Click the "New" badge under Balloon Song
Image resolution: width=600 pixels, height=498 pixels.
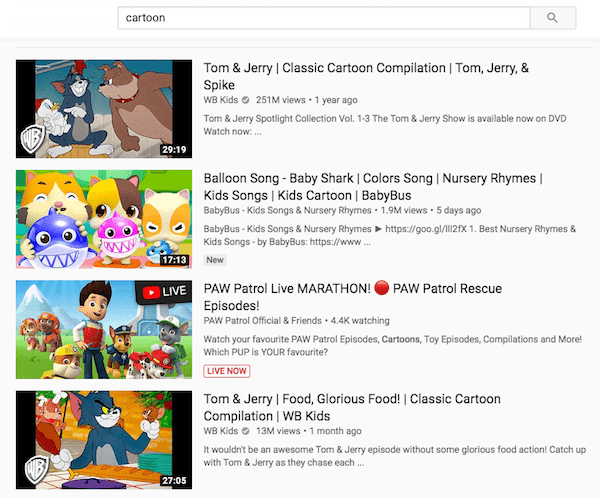[x=215, y=259]
